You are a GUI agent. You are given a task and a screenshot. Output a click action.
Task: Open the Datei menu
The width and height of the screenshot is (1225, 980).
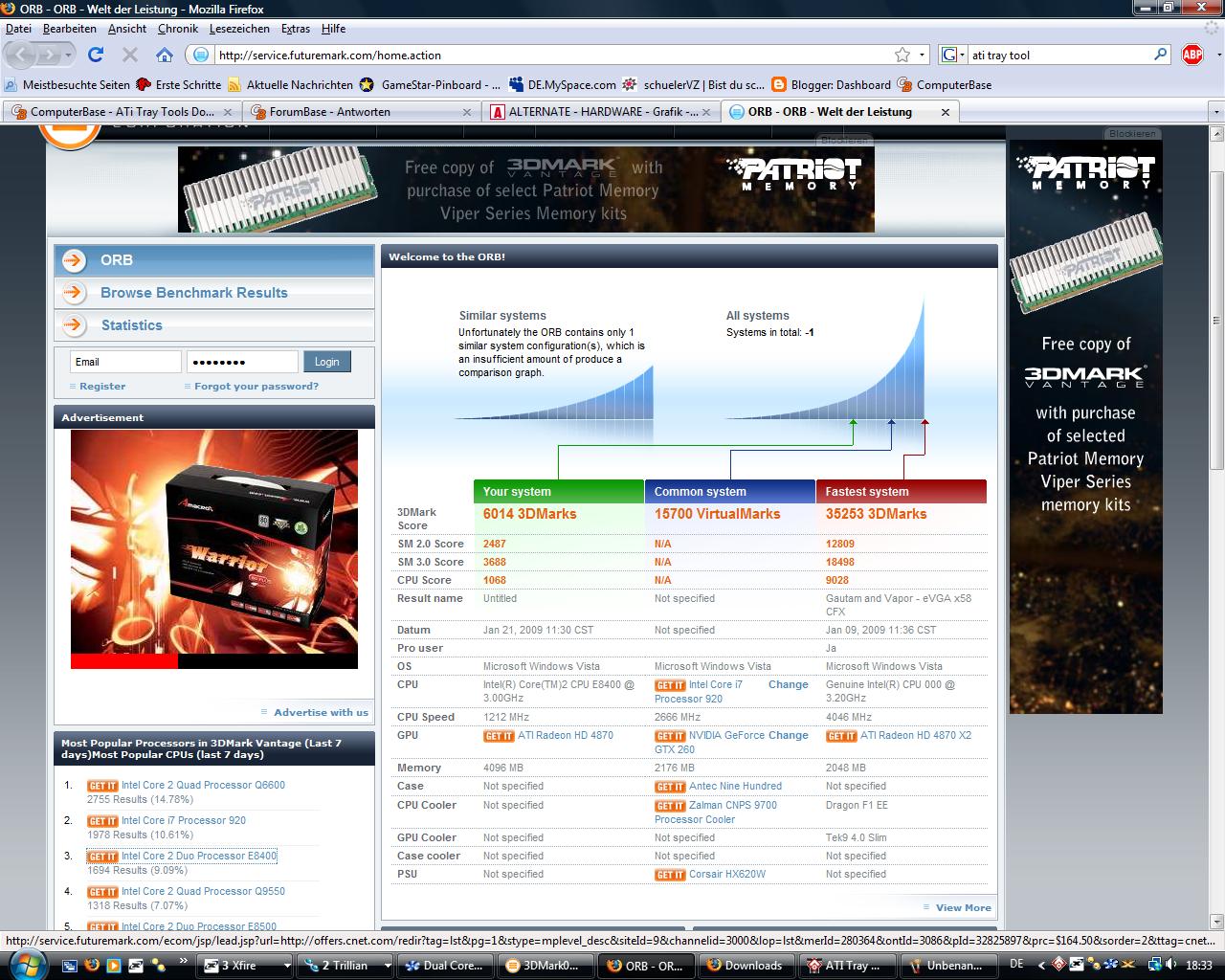point(18,29)
